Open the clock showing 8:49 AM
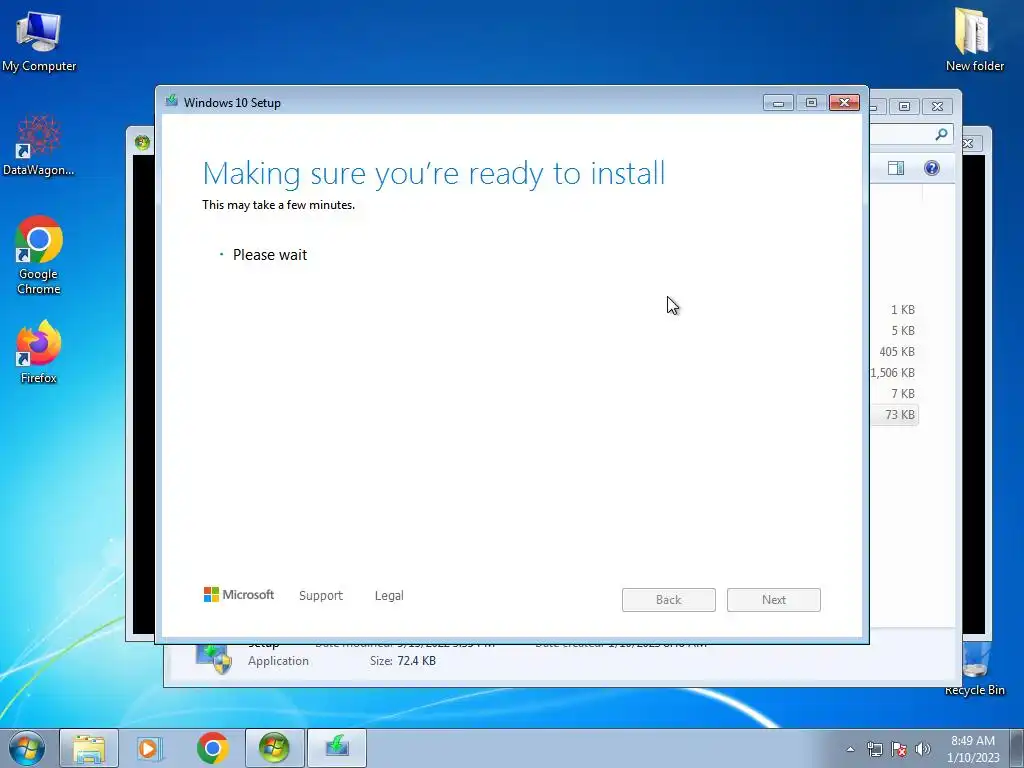The height and width of the screenshot is (768, 1024). tap(972, 748)
